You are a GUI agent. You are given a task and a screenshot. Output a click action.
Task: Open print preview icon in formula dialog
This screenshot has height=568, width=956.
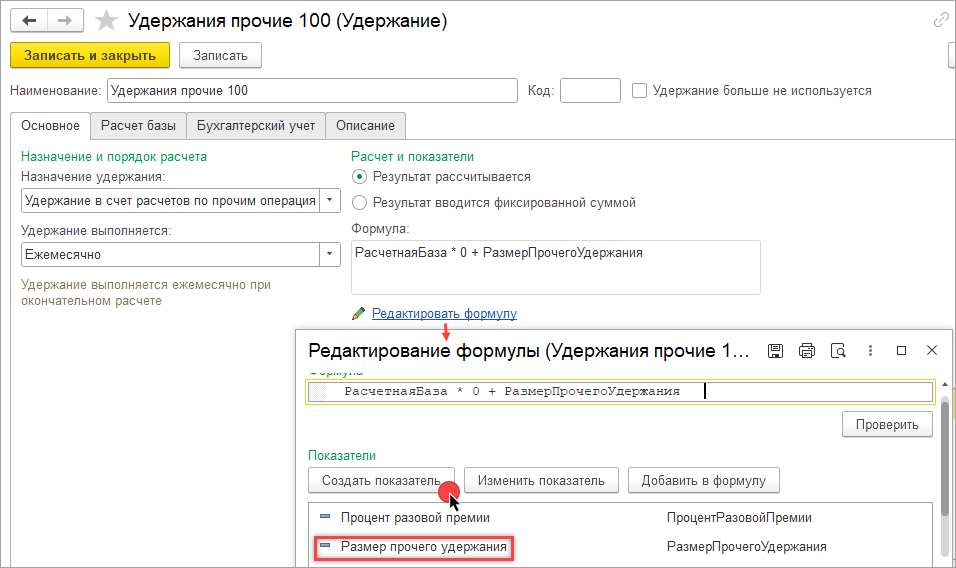point(839,351)
